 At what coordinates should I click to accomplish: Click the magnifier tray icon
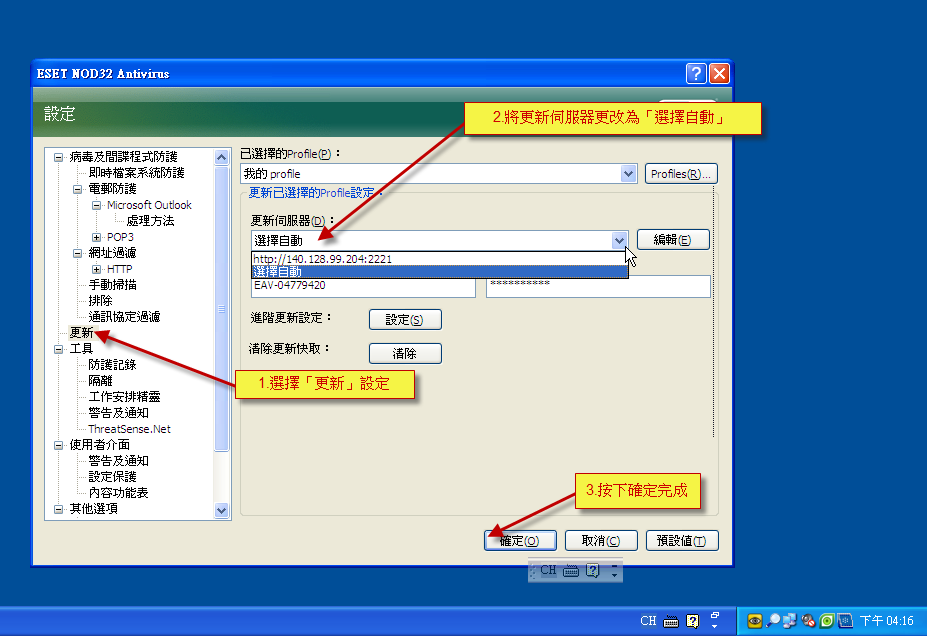point(772,621)
